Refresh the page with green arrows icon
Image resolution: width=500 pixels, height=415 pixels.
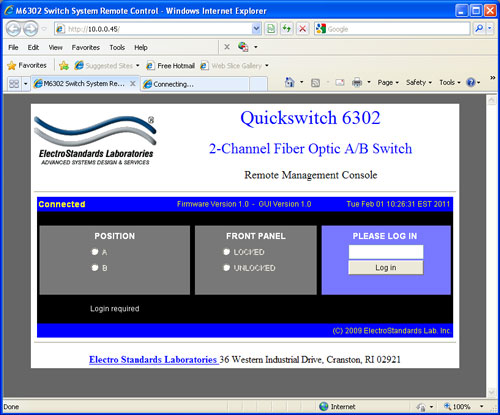[x=287, y=29]
